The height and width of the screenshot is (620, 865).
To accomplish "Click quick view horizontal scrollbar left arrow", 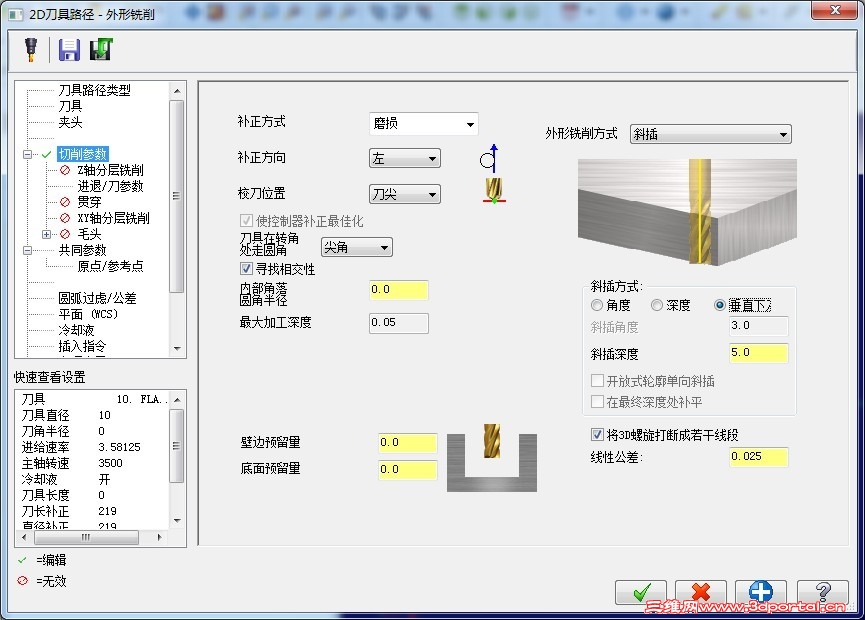I will 24,537.
